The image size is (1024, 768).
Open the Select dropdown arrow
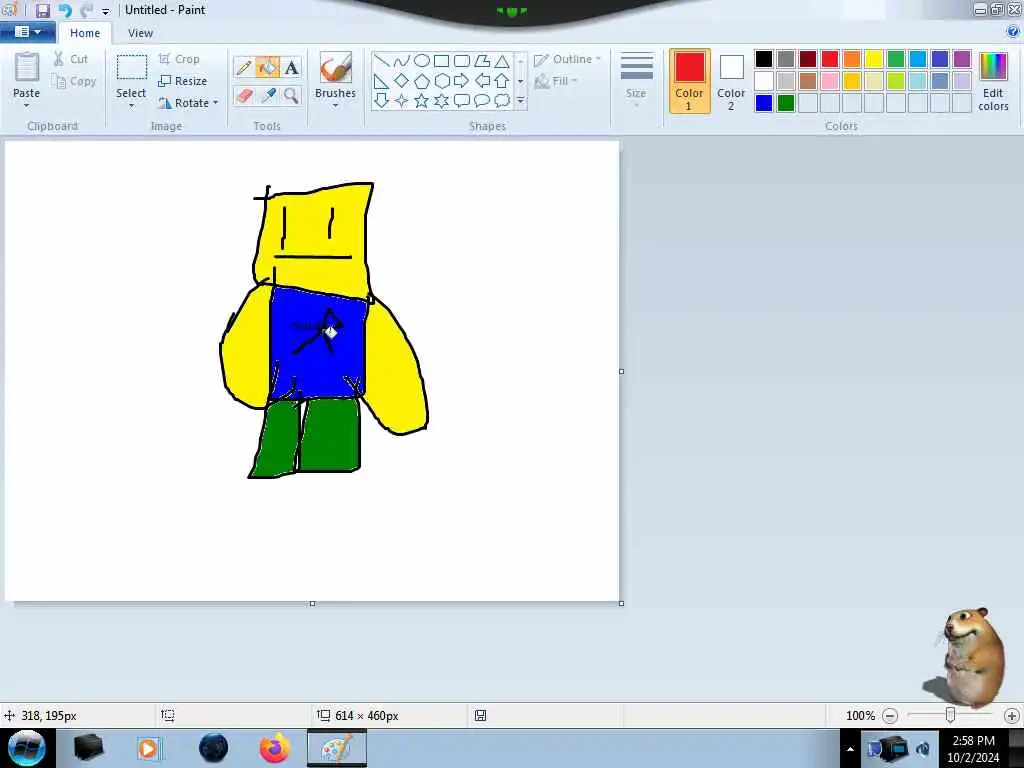point(131,105)
